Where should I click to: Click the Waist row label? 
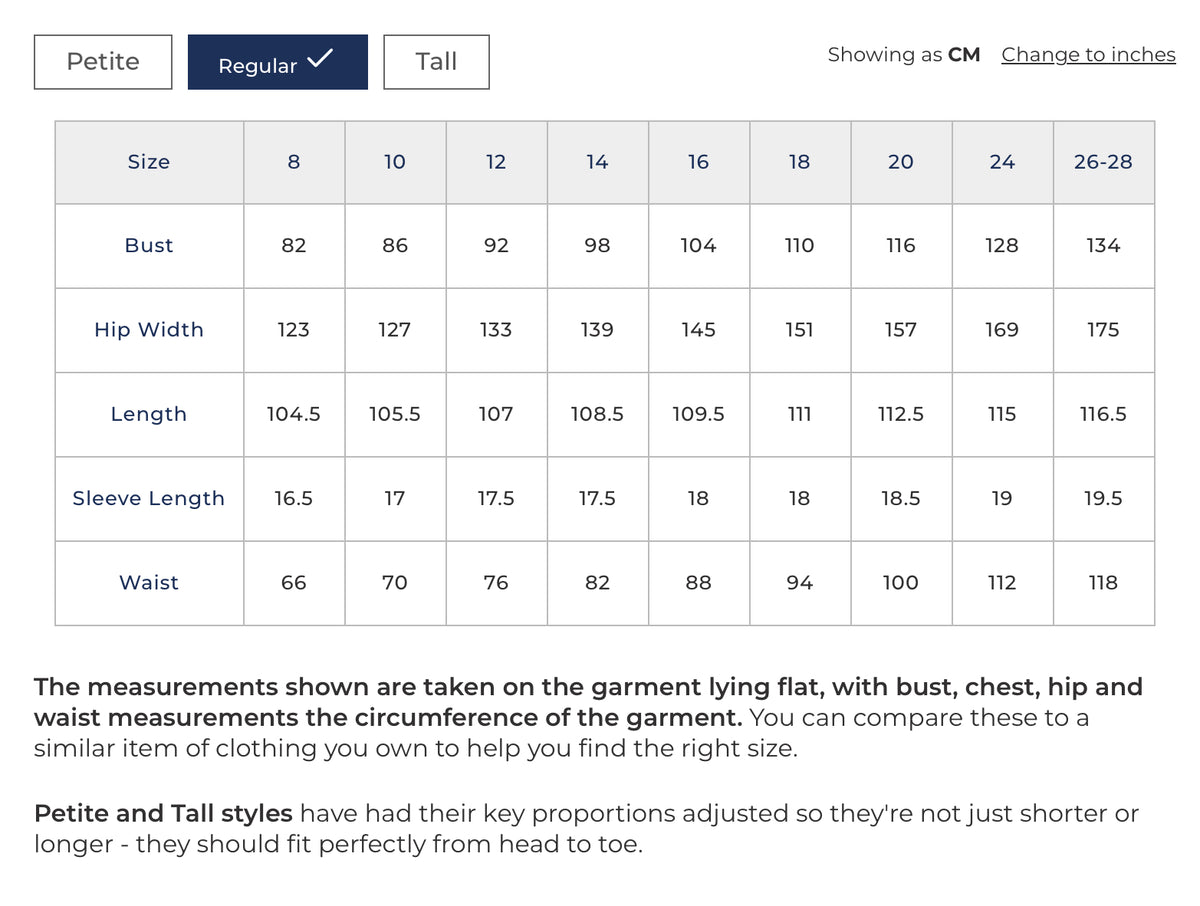pos(149,583)
